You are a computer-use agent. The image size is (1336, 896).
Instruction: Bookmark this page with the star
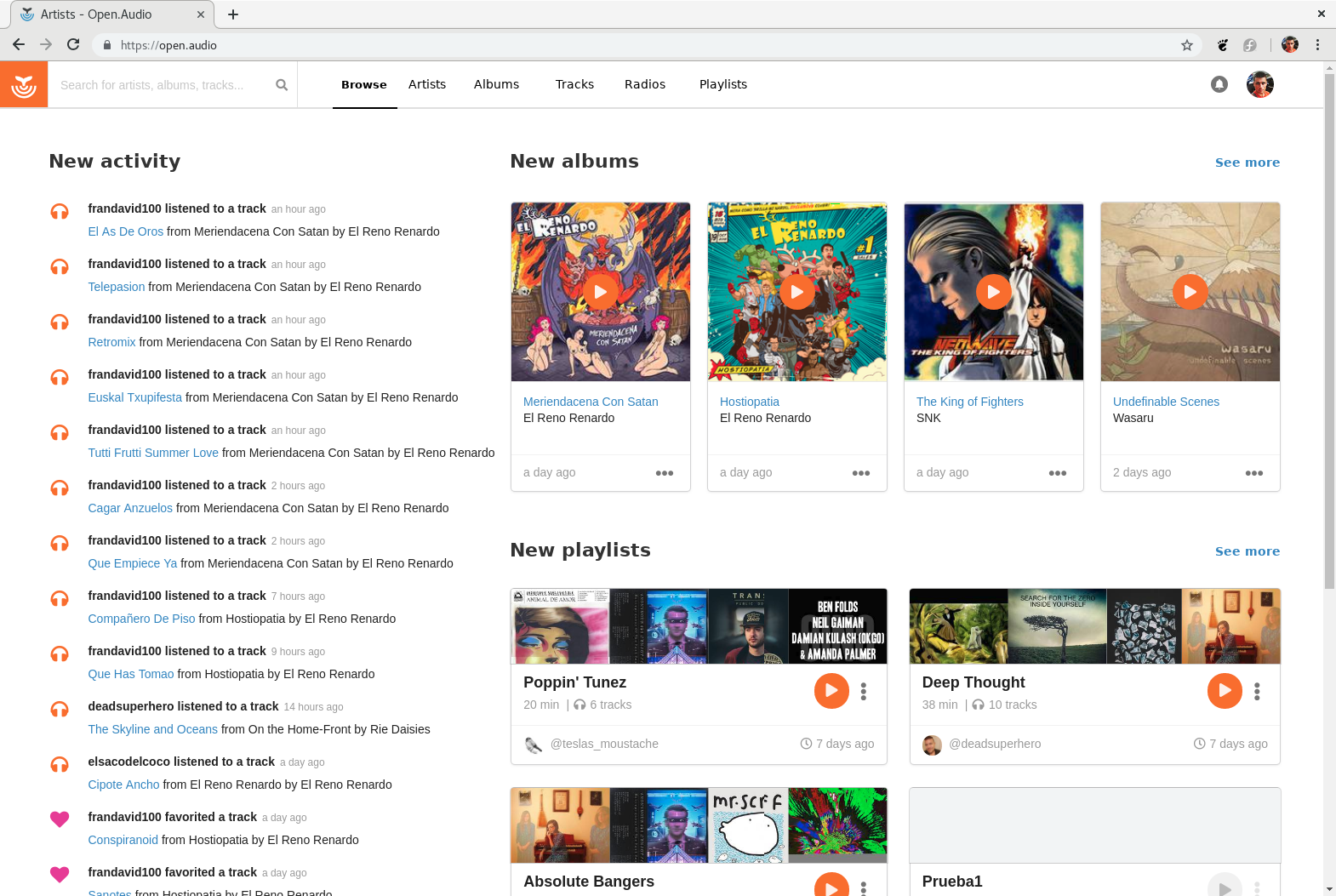[1187, 45]
